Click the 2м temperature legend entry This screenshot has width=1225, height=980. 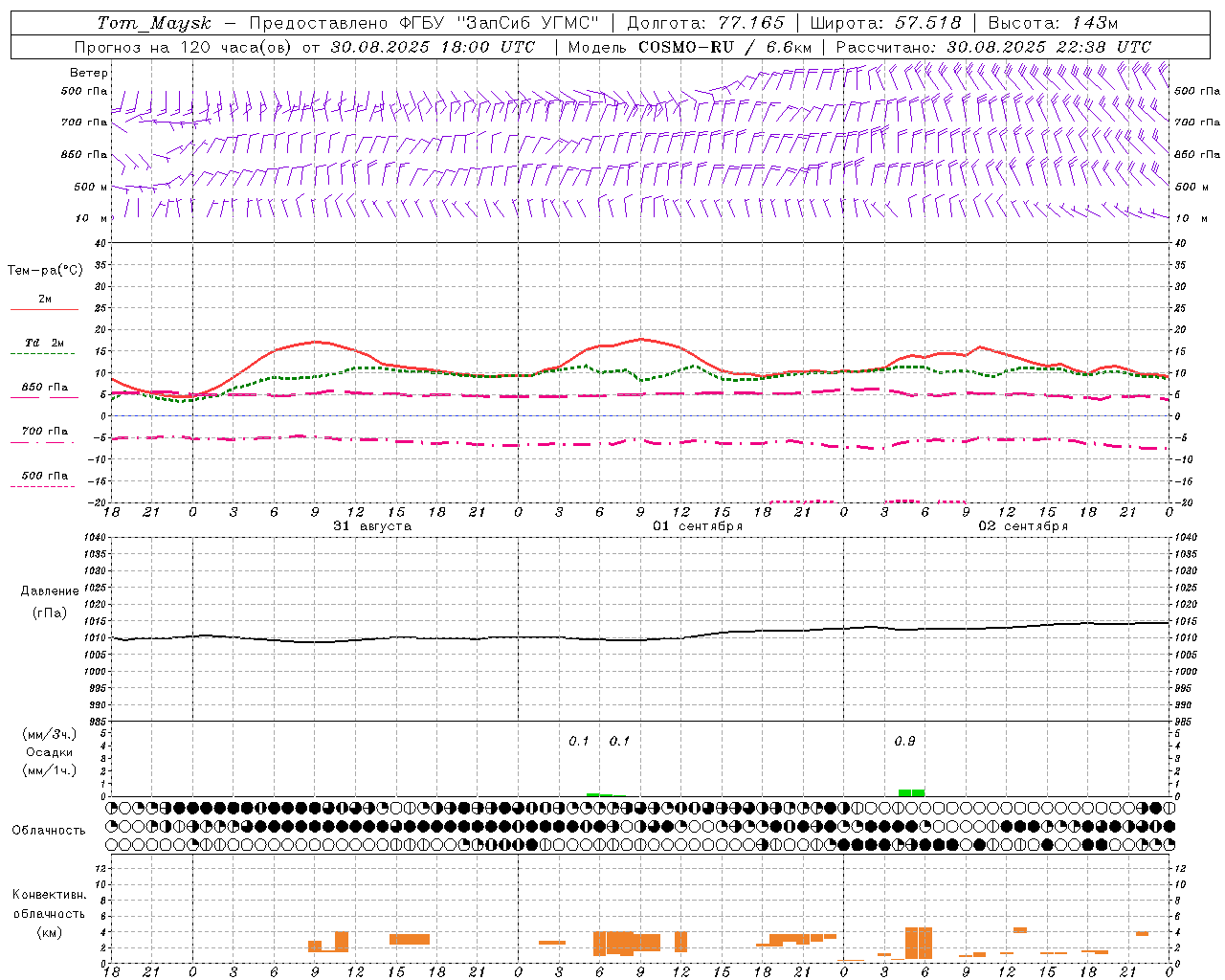pyautogui.click(x=45, y=299)
